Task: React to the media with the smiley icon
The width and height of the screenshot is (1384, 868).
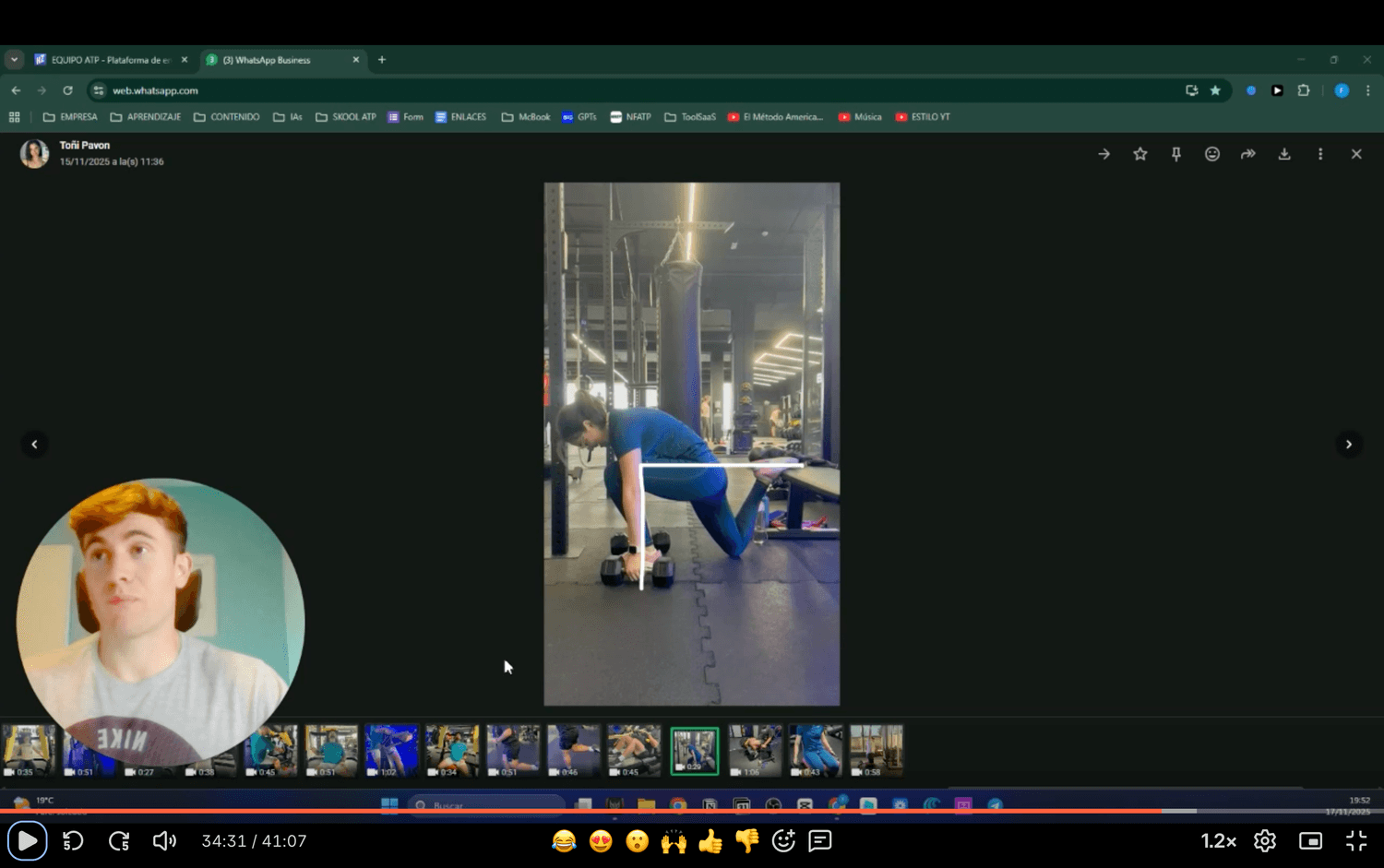Action: [1211, 154]
